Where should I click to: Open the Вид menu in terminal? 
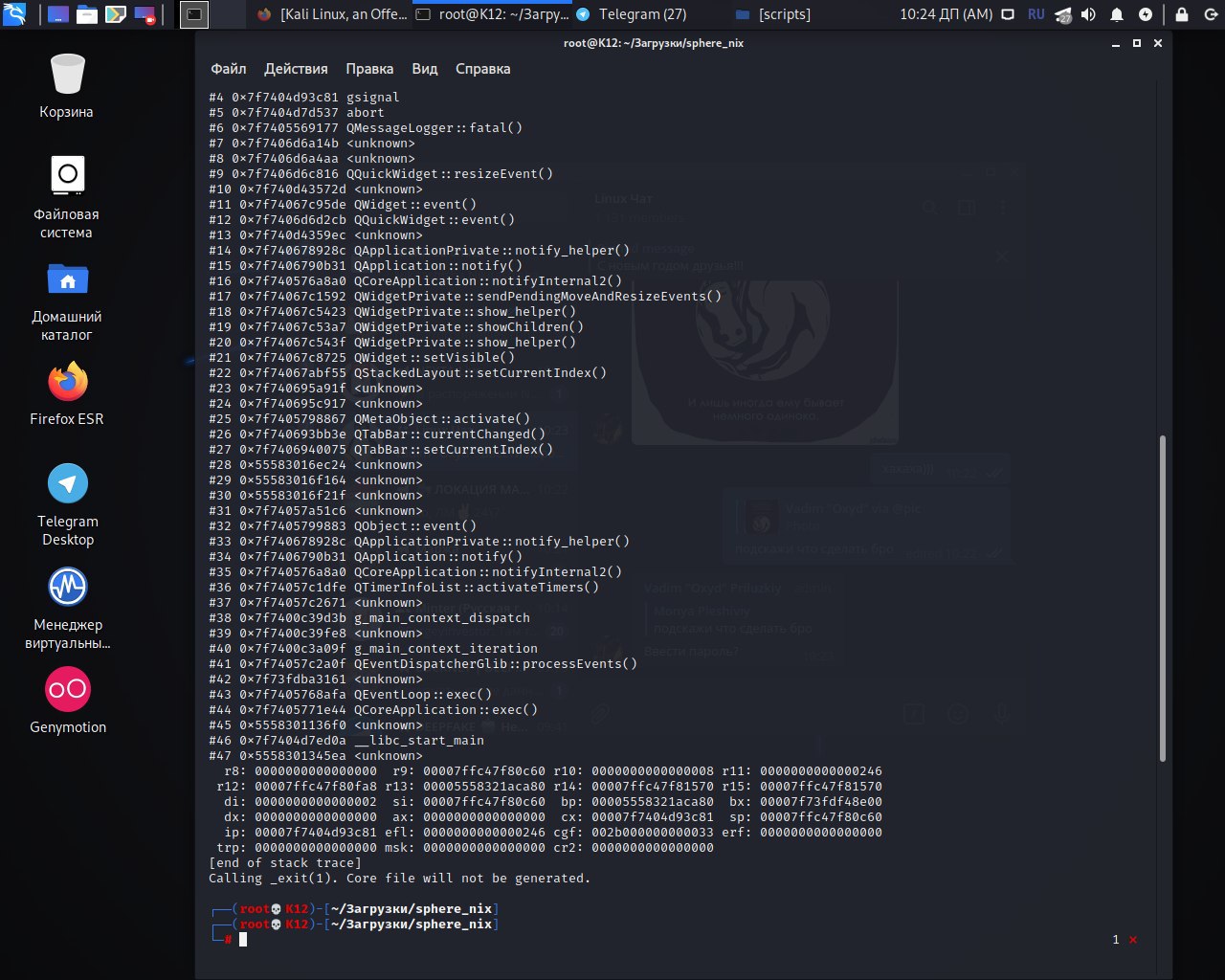[x=425, y=69]
